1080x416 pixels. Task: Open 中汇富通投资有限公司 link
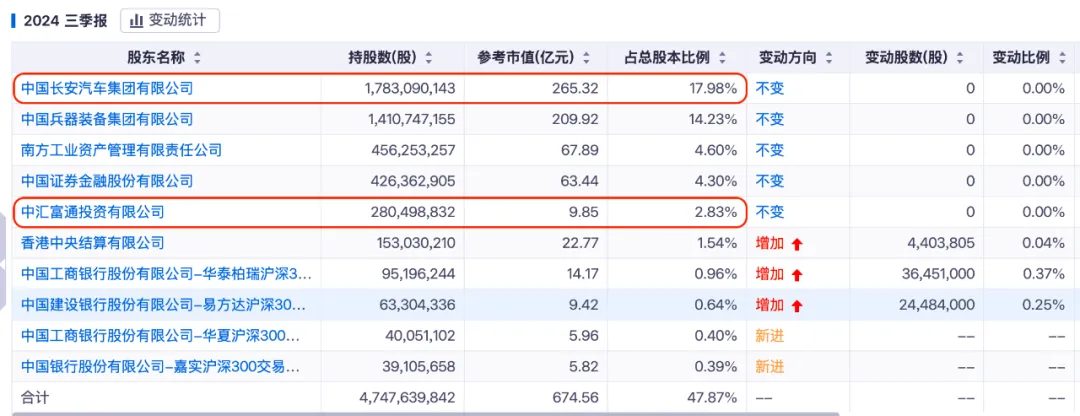[x=92, y=212]
